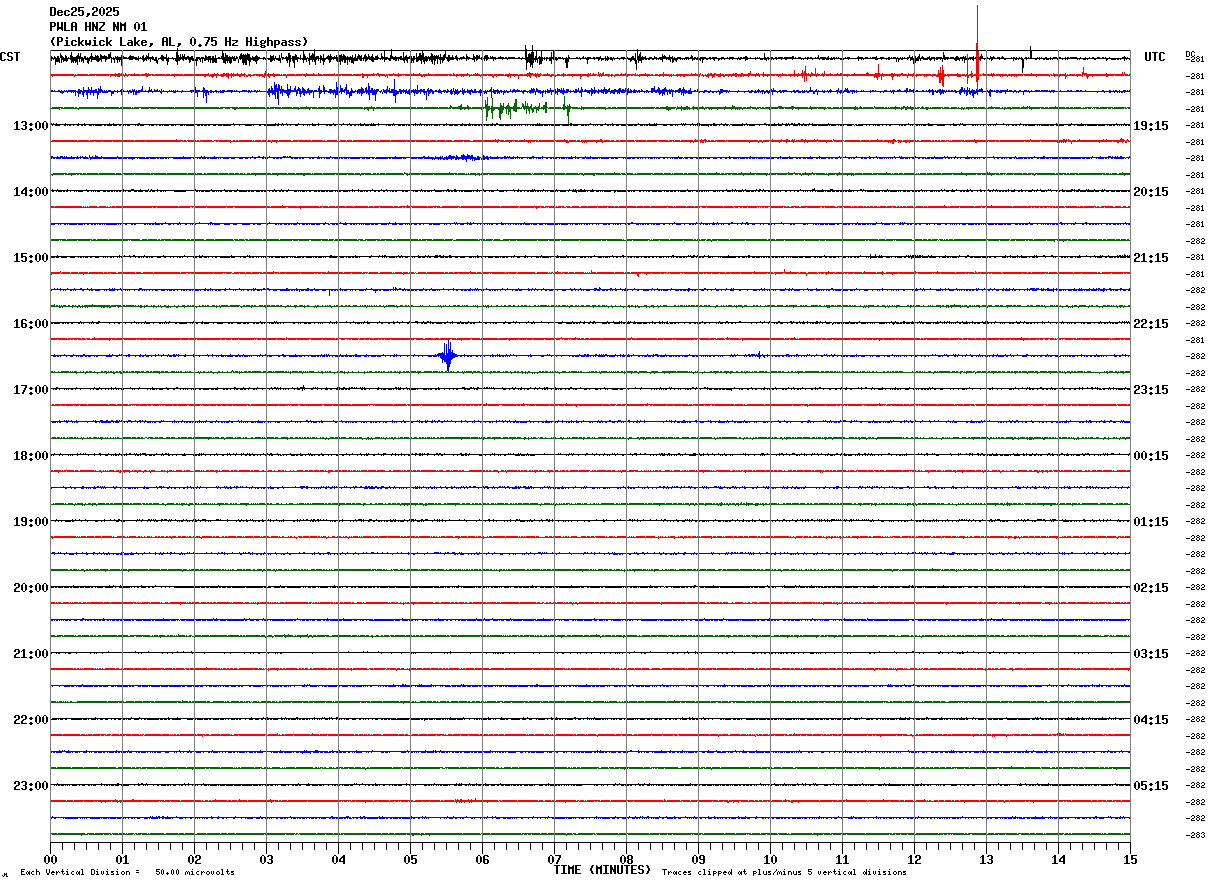The width and height of the screenshot is (1210, 886).
Task: Click the 10 minute tick label
Action: [x=770, y=859]
